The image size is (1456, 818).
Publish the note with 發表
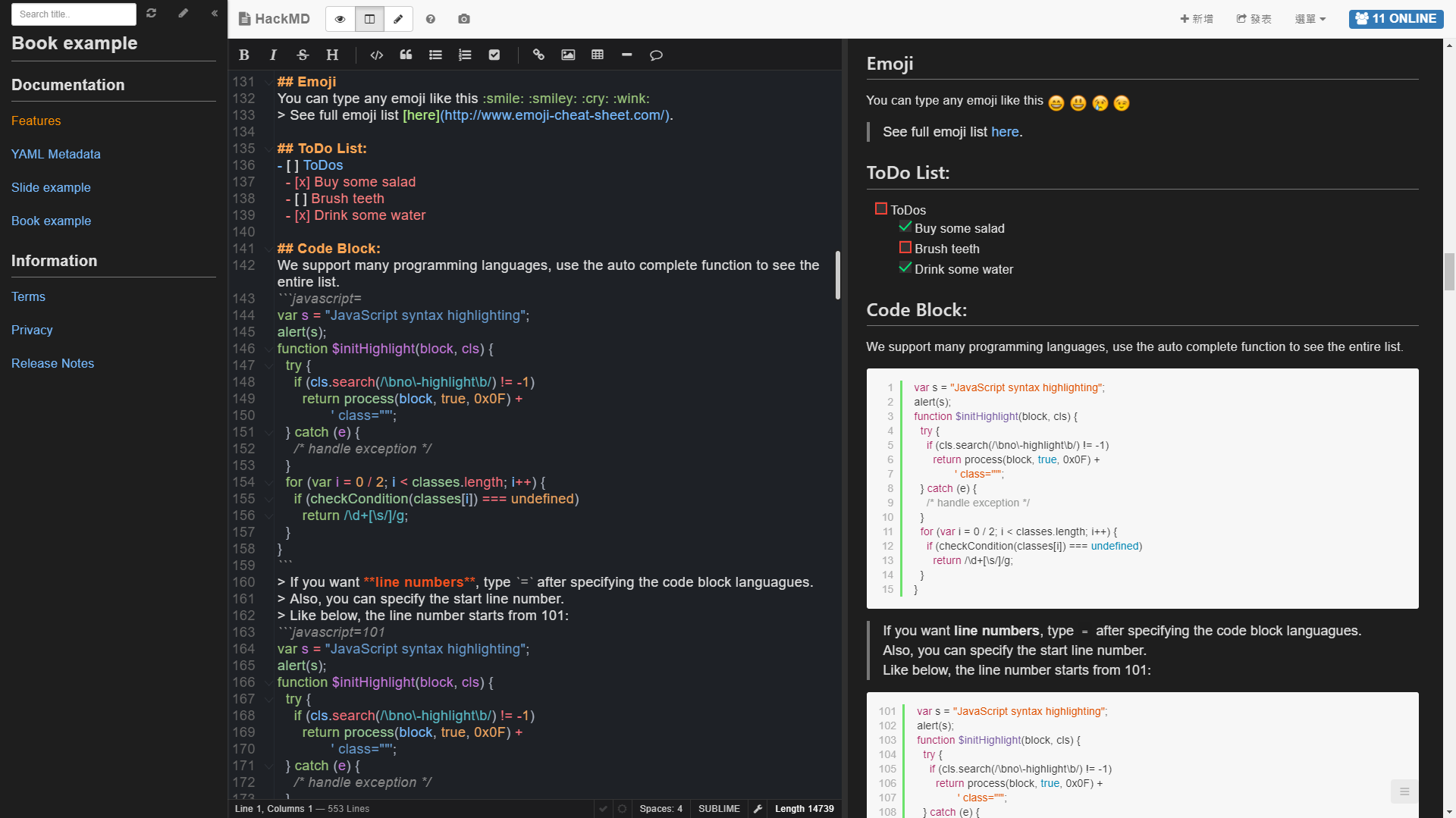click(1254, 19)
